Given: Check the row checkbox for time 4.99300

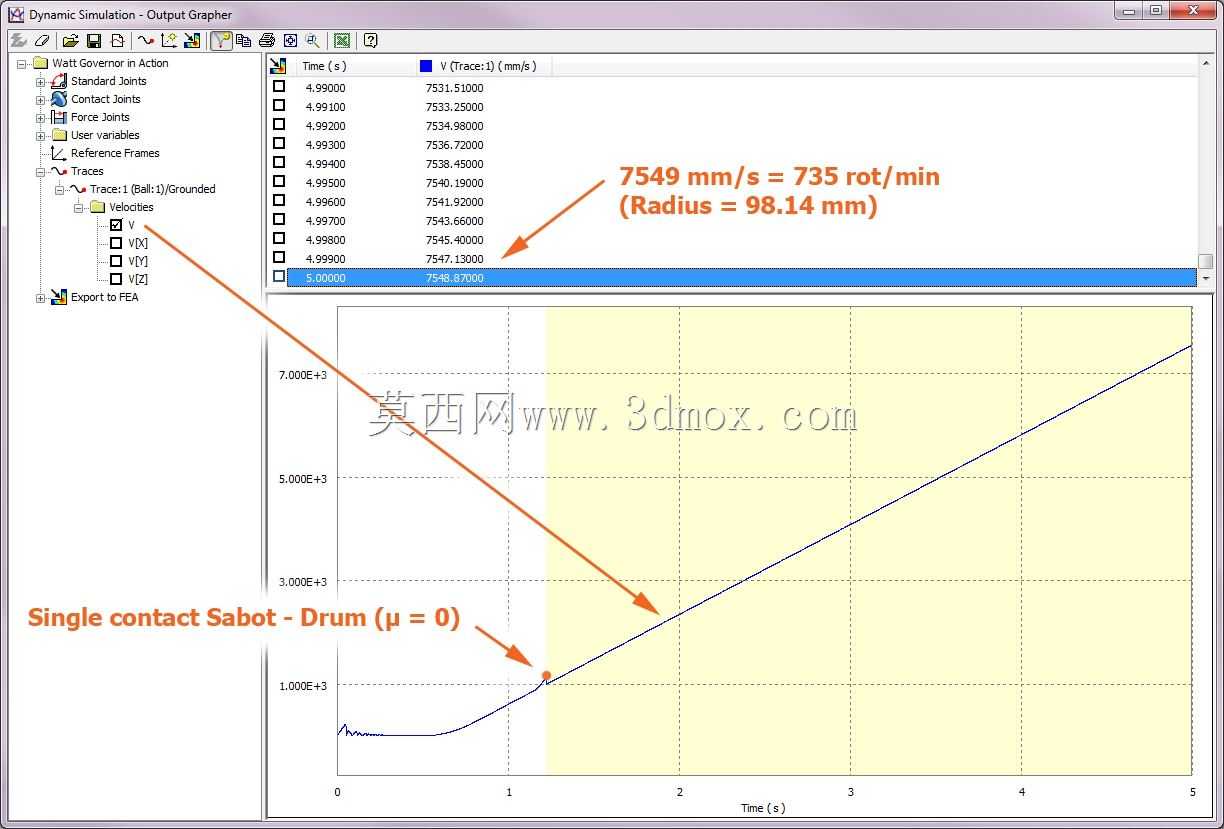Looking at the screenshot, I should click(279, 144).
